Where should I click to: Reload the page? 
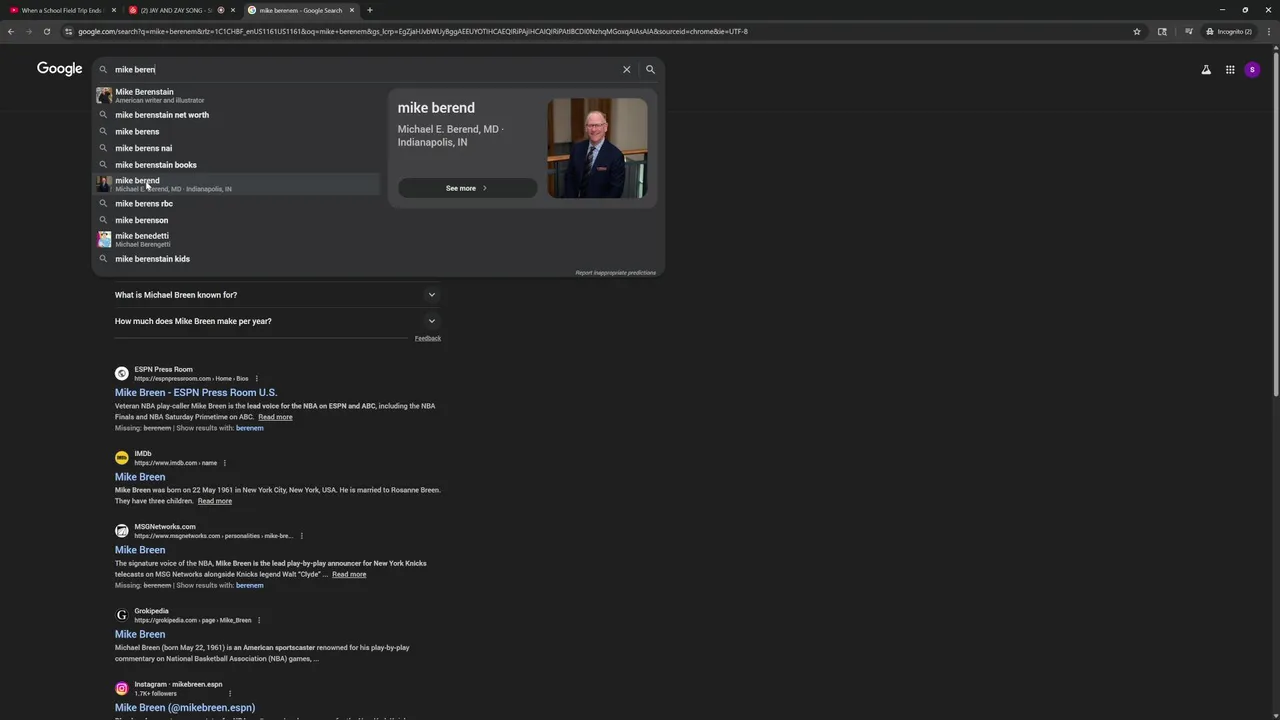[x=46, y=31]
